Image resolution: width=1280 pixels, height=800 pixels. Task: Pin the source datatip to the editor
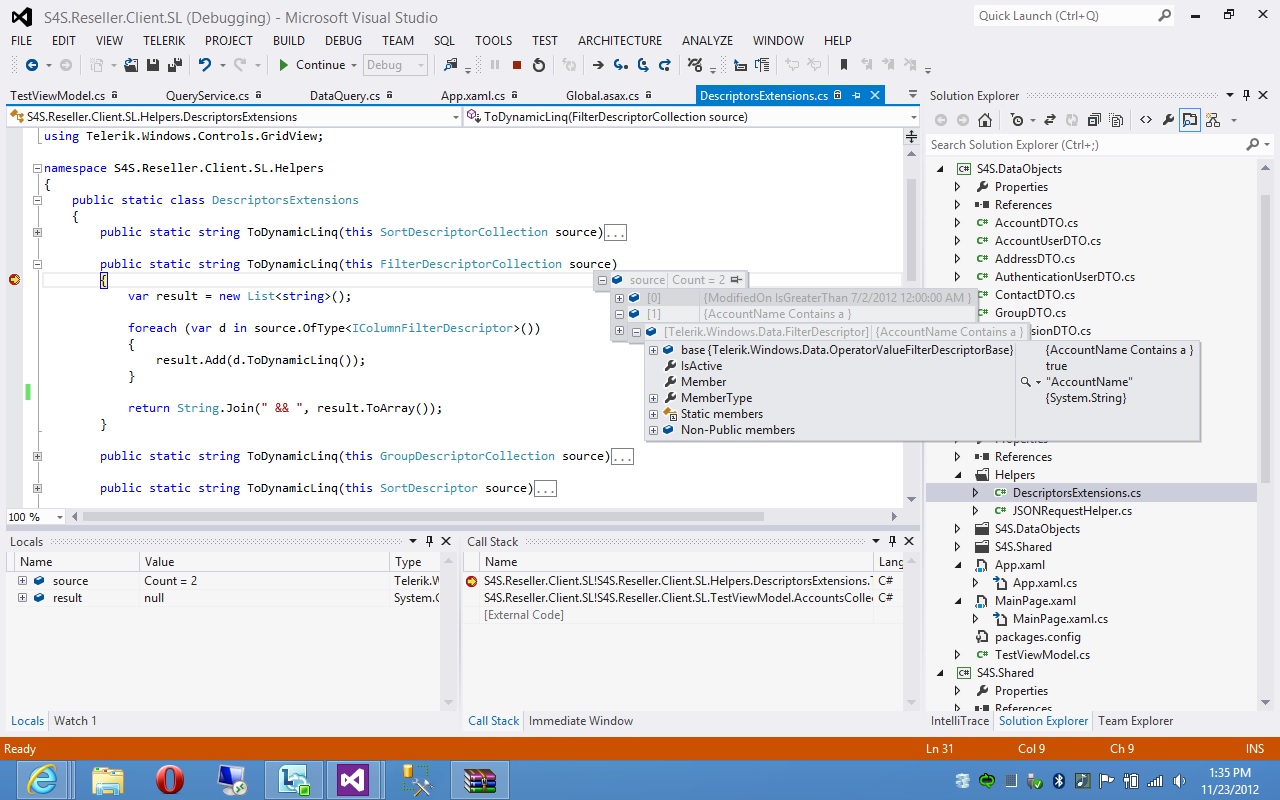tap(736, 280)
